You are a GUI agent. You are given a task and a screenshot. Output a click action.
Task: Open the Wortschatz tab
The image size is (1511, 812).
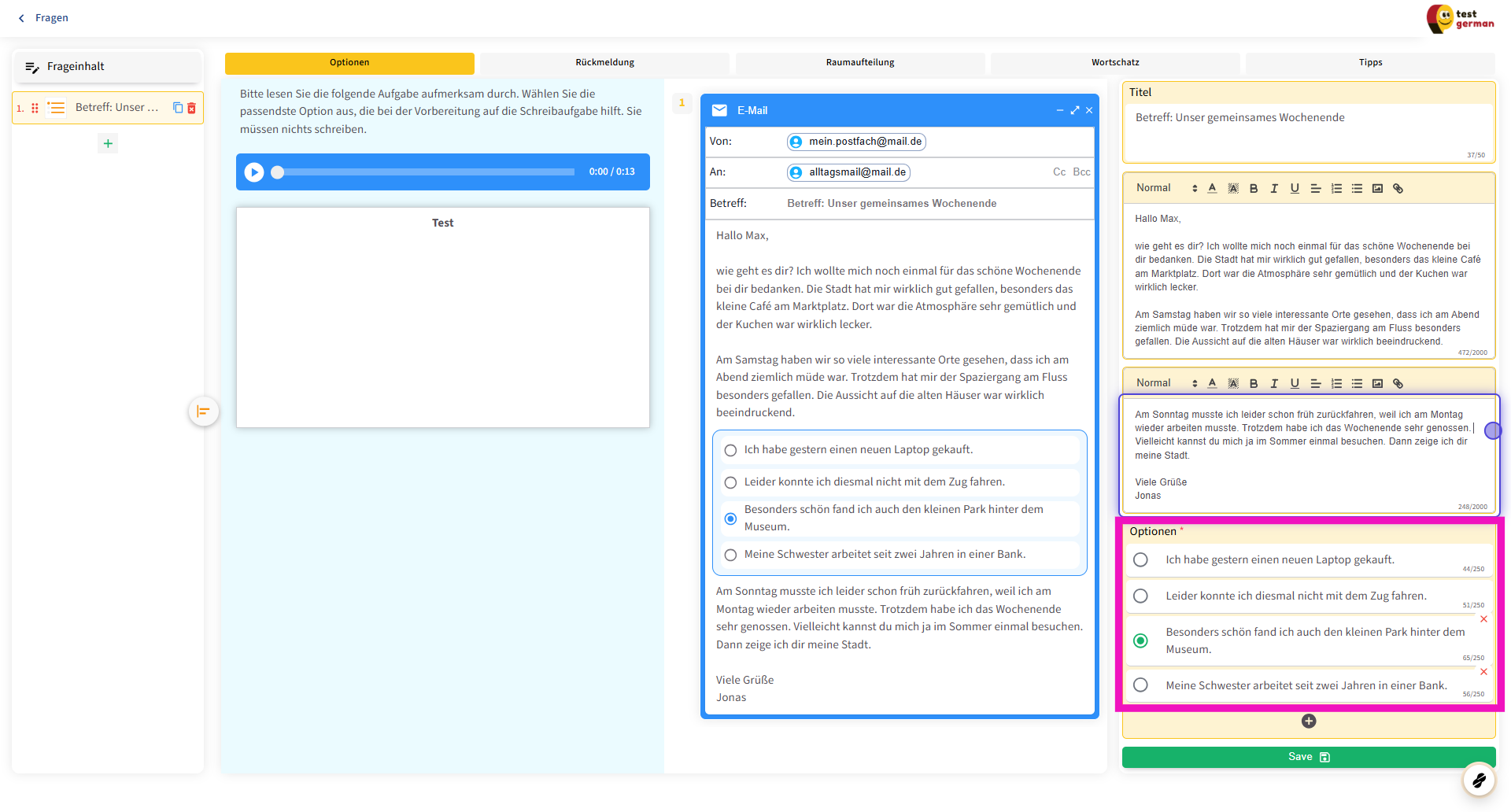[1114, 63]
